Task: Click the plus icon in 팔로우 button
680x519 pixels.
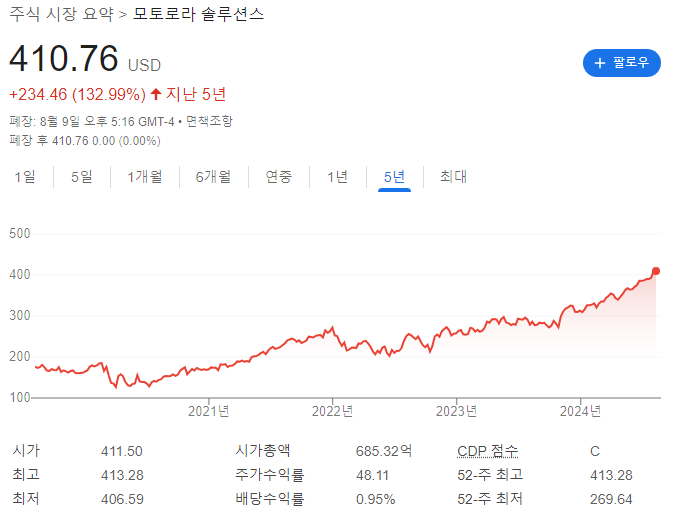Action: click(x=600, y=63)
